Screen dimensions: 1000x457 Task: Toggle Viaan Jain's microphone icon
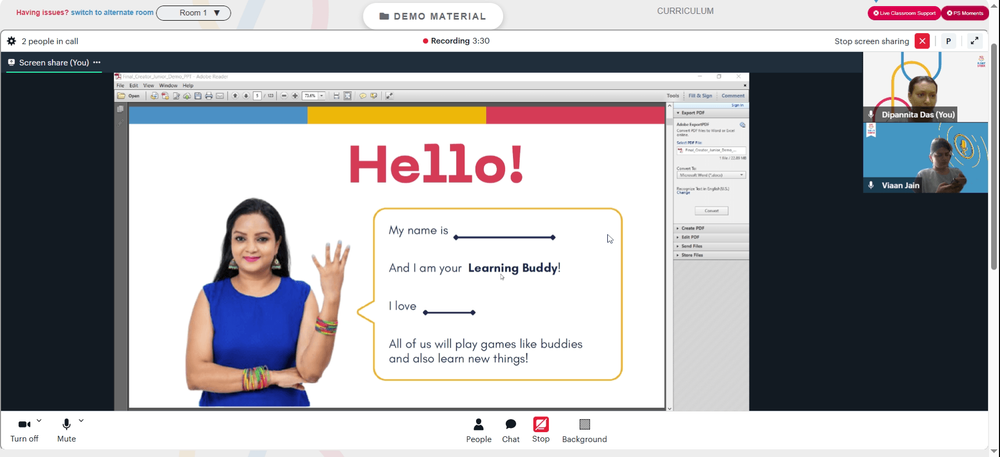pos(871,185)
